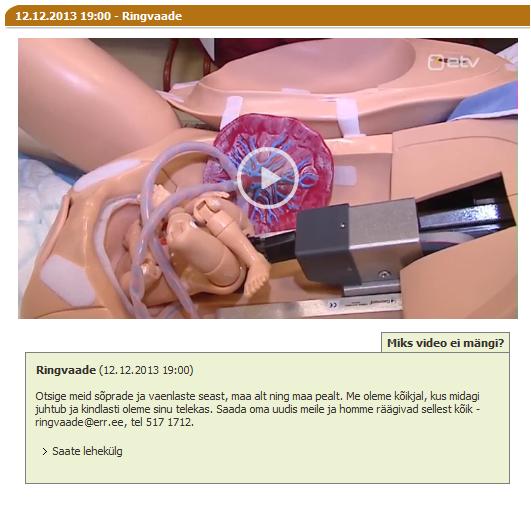Screen dimensions: 531x507
Task: Open the 'Miks video ei mängi?' help tab
Action: pos(445,343)
